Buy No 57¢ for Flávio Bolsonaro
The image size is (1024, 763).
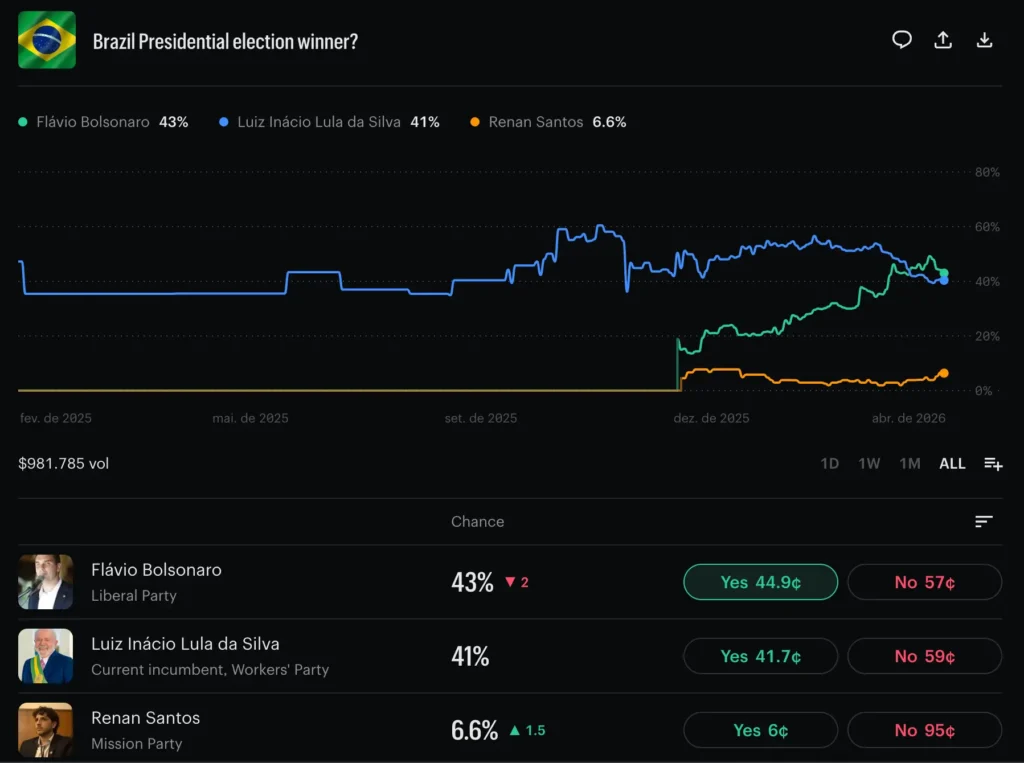point(924,582)
